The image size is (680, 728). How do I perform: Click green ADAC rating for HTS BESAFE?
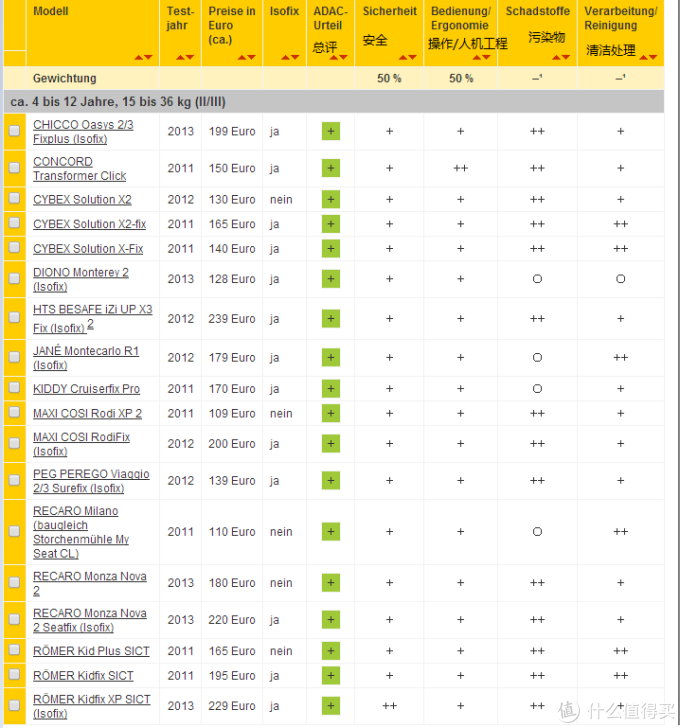331,318
